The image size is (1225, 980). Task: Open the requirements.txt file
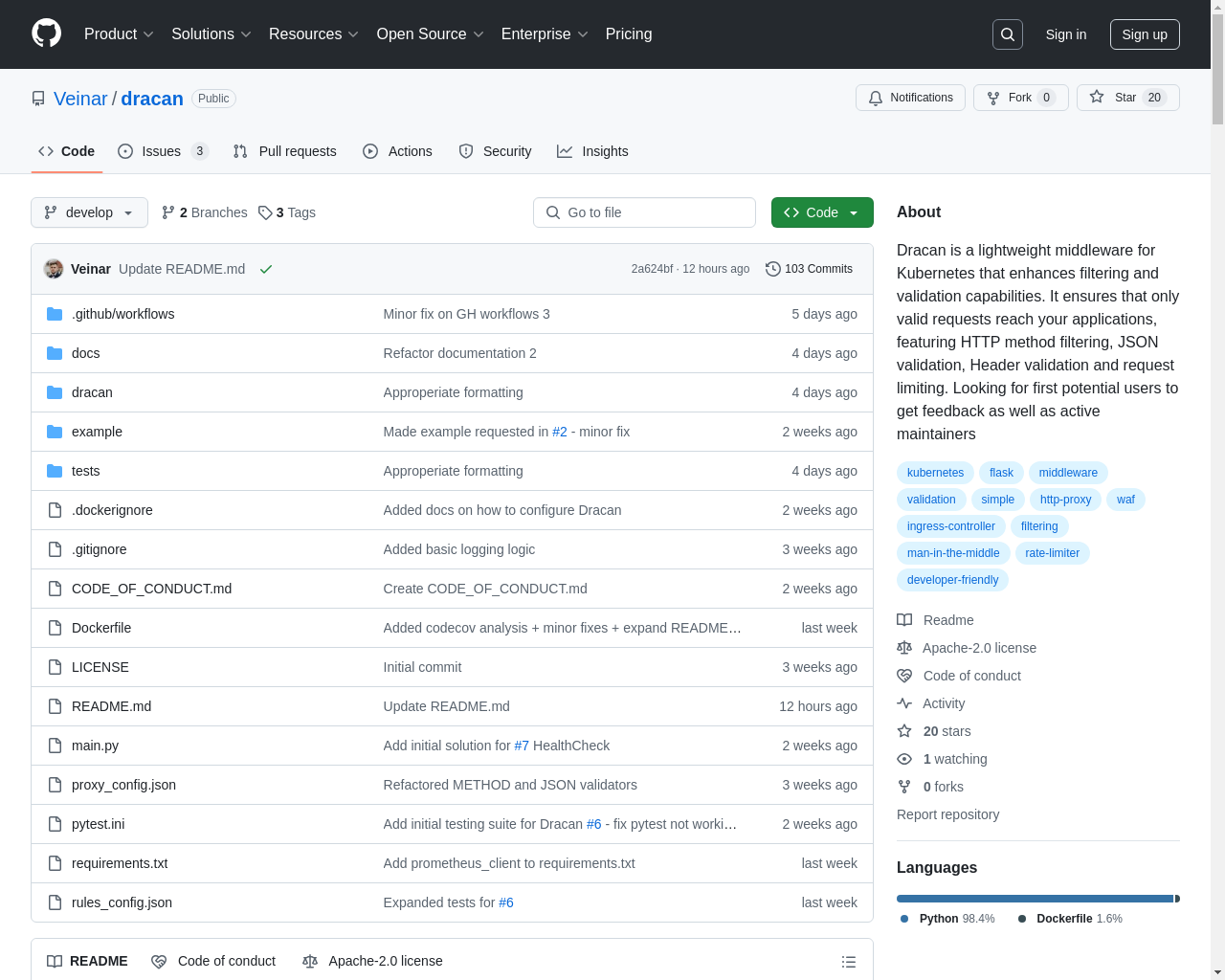tap(120, 863)
